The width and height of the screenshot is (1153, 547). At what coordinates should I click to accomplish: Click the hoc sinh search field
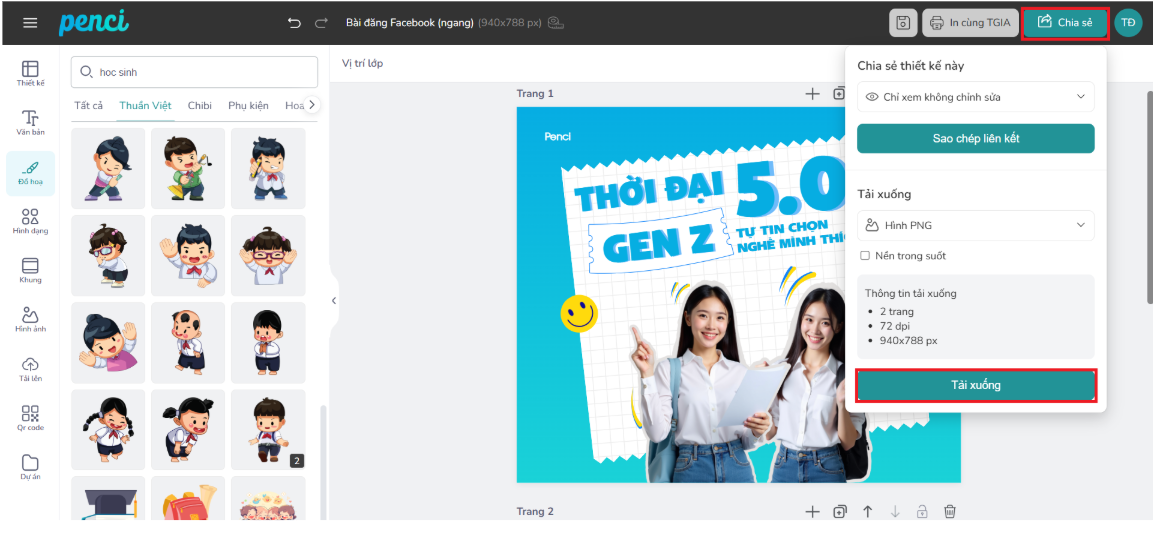click(200, 72)
